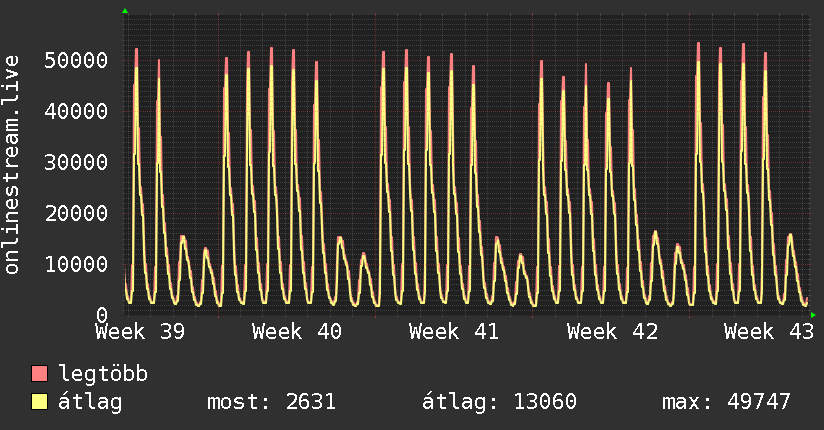
Task: Click the legtöbb legend label
Action: [x=103, y=374]
